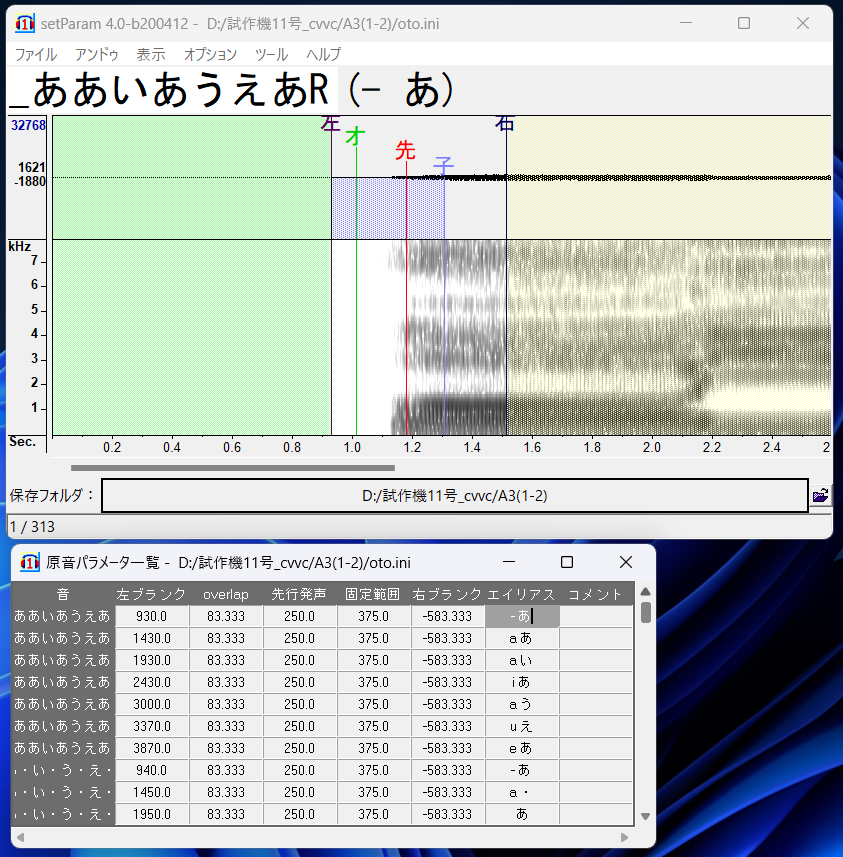Open the ヘルプ menu
Image resolution: width=843 pixels, height=857 pixels.
pos(323,54)
